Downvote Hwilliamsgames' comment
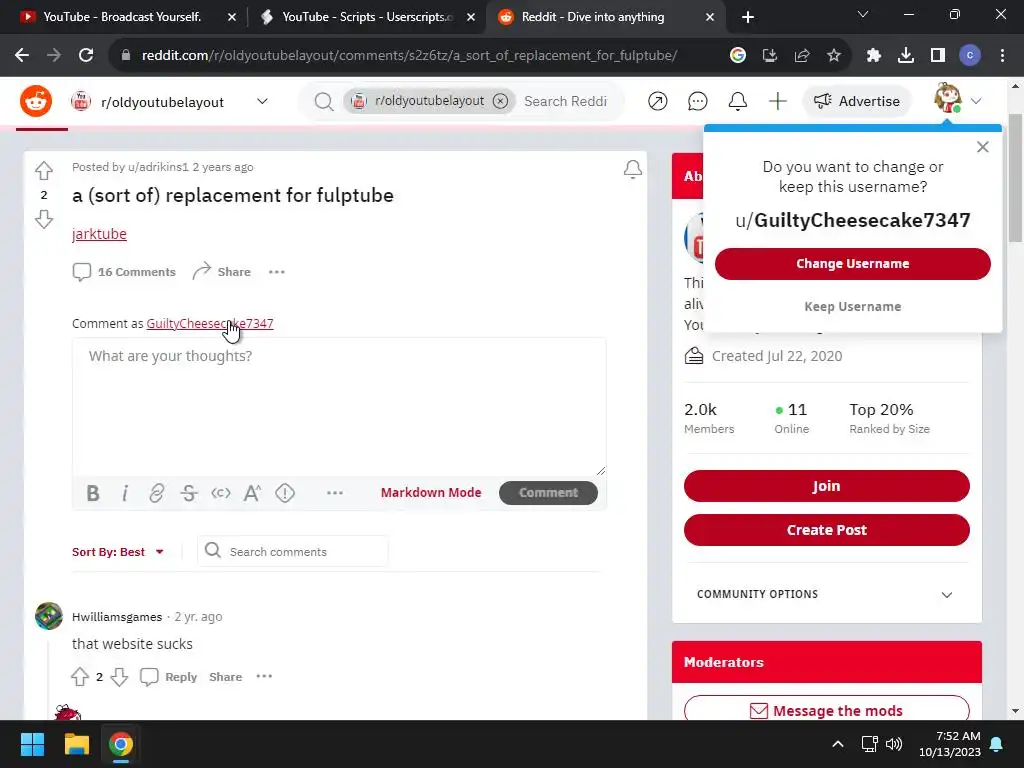Viewport: 1024px width, 768px height. pos(119,677)
